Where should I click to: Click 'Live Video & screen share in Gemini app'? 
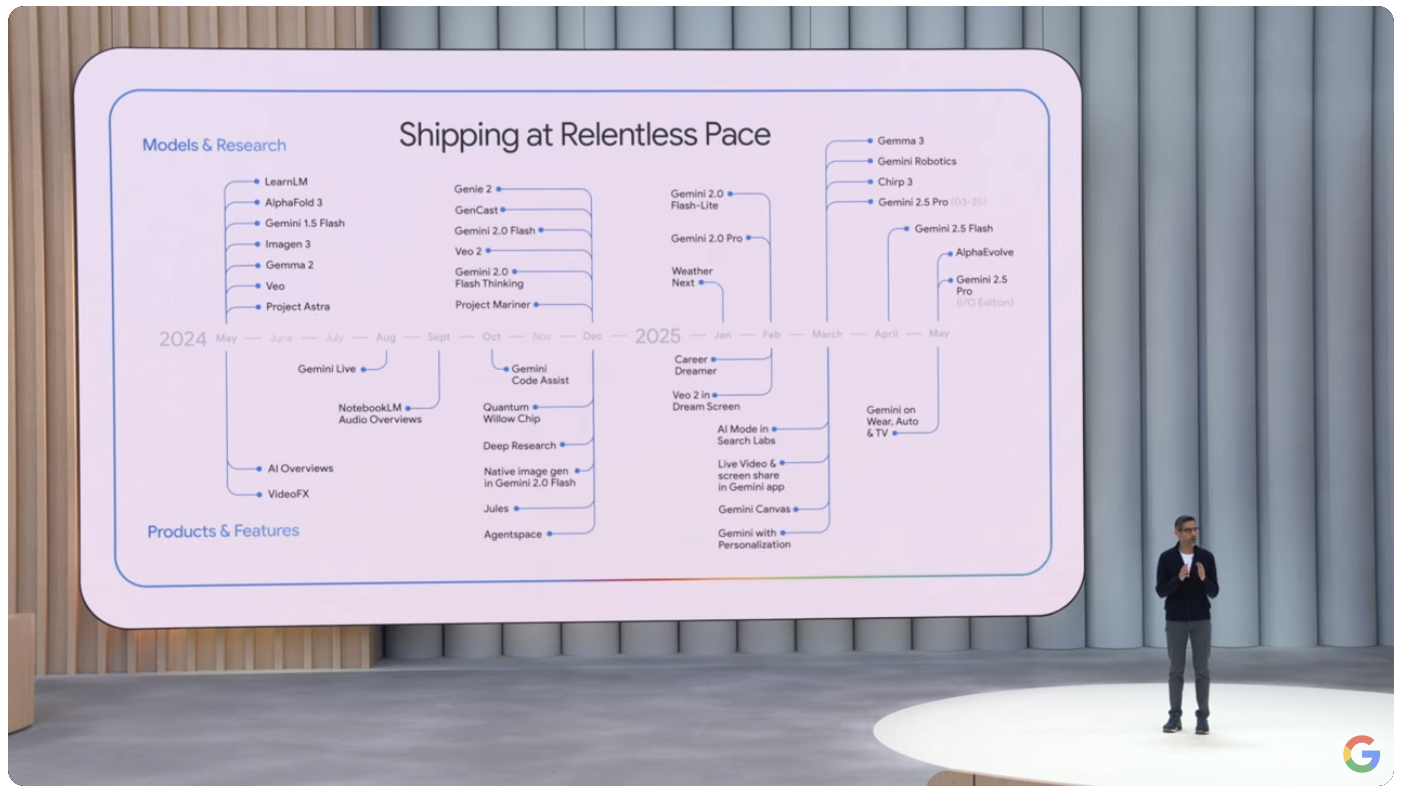tap(751, 476)
